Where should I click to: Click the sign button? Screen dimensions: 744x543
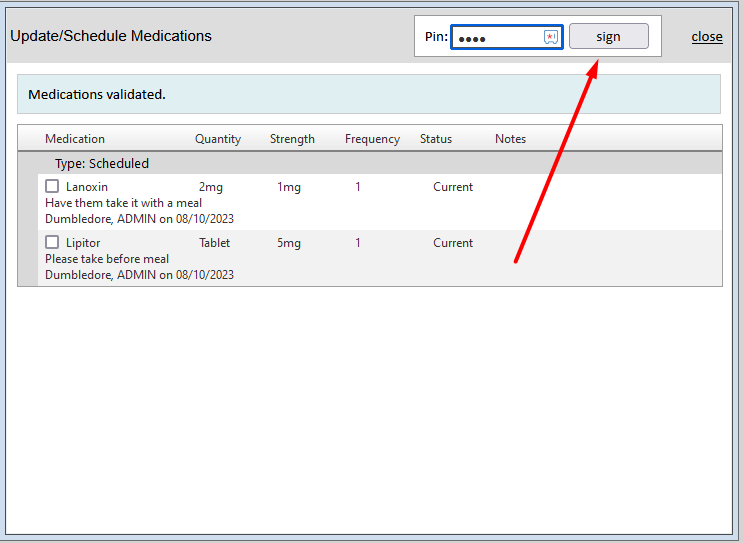[x=609, y=37]
